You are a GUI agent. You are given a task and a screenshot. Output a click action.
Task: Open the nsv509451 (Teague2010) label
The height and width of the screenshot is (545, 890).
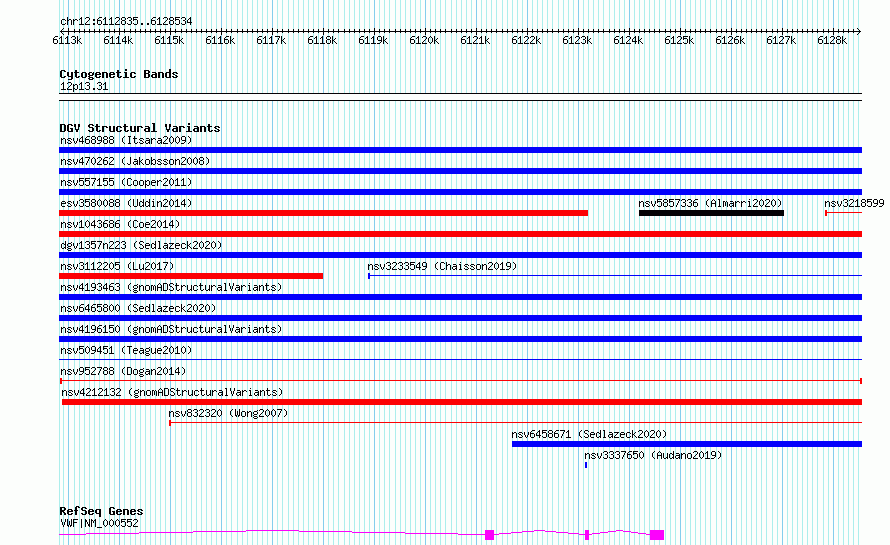[x=126, y=350]
